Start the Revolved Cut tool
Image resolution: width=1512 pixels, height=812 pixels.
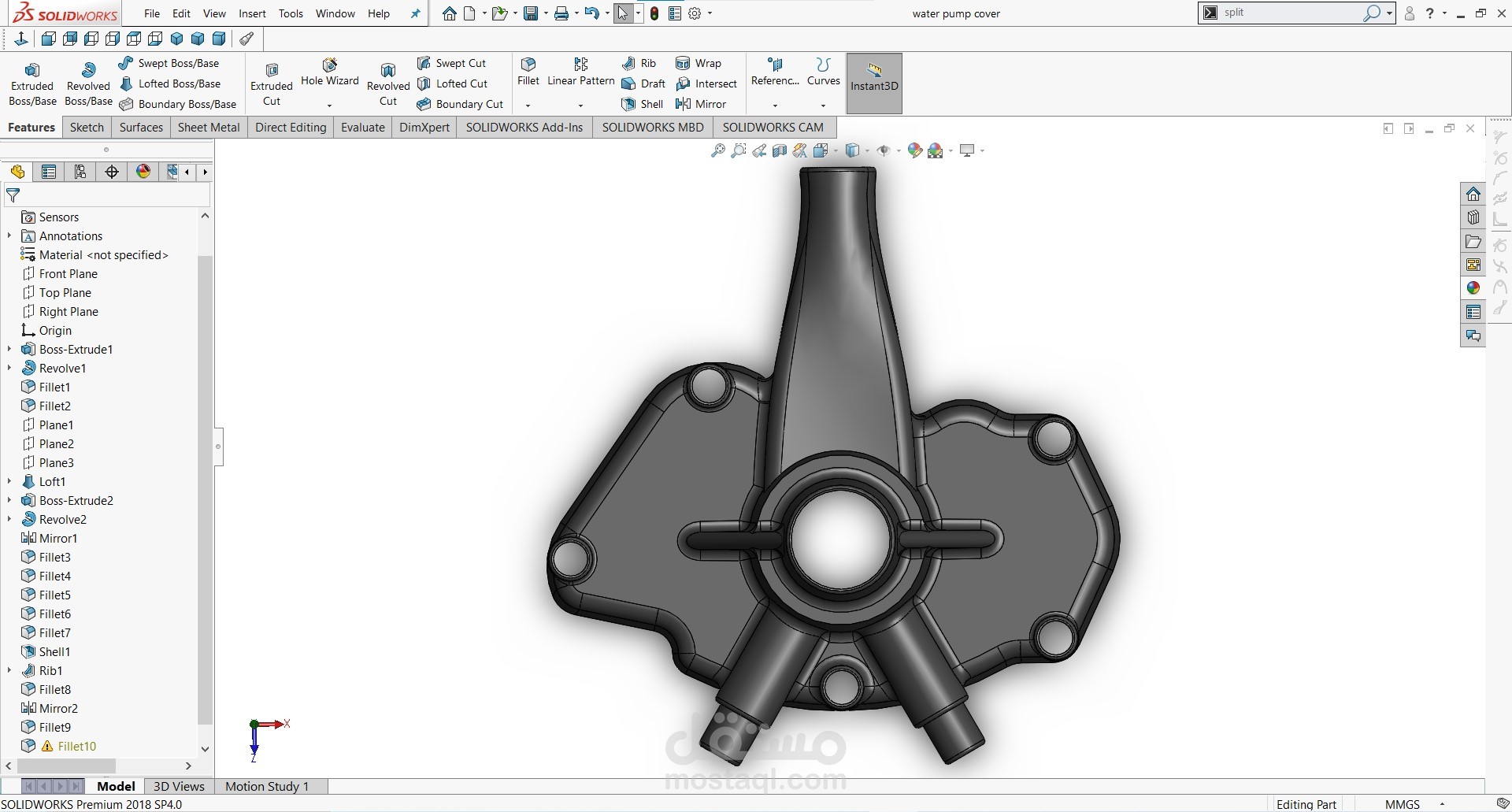[388, 83]
